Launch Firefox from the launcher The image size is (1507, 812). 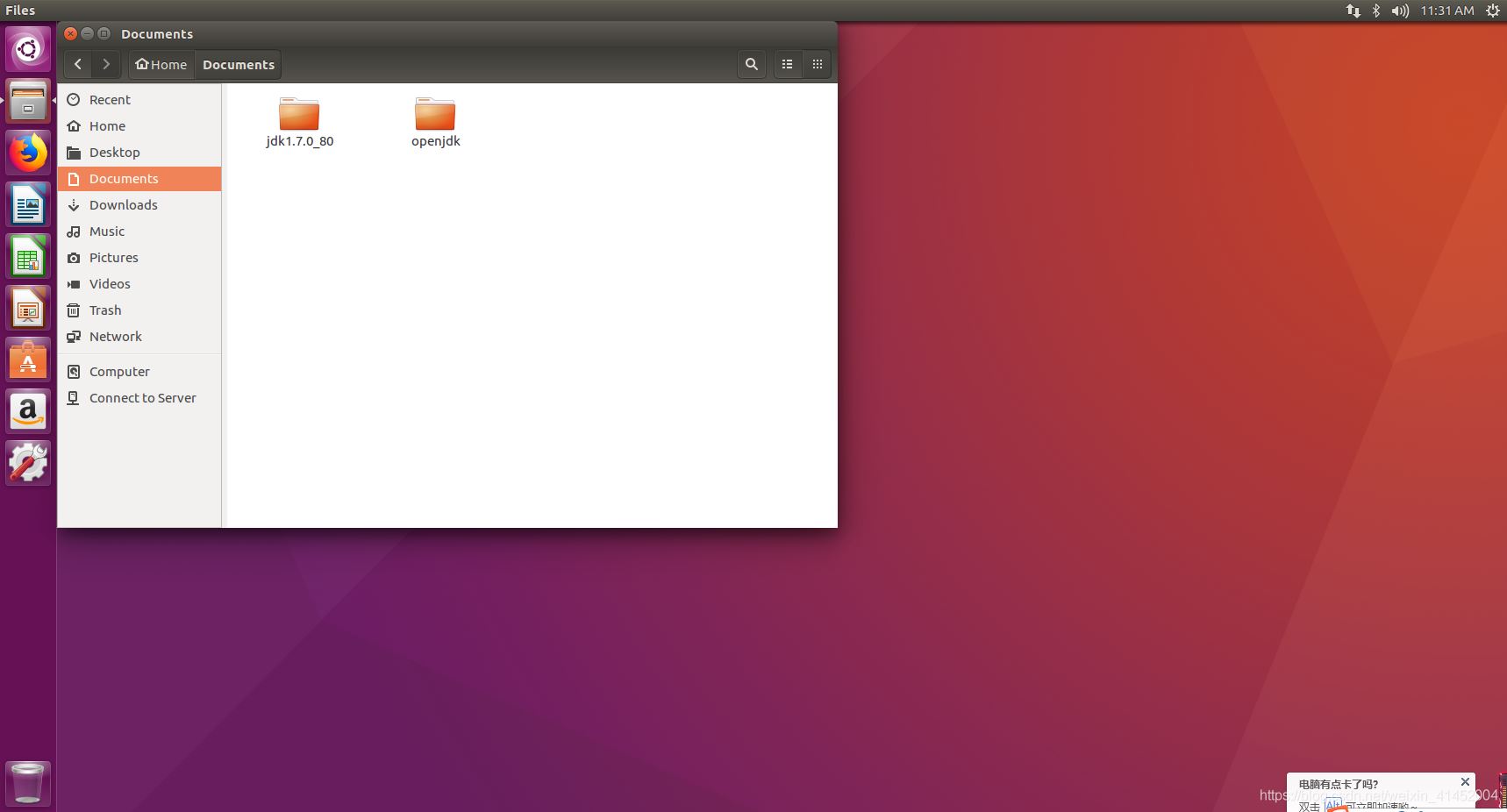(x=28, y=153)
